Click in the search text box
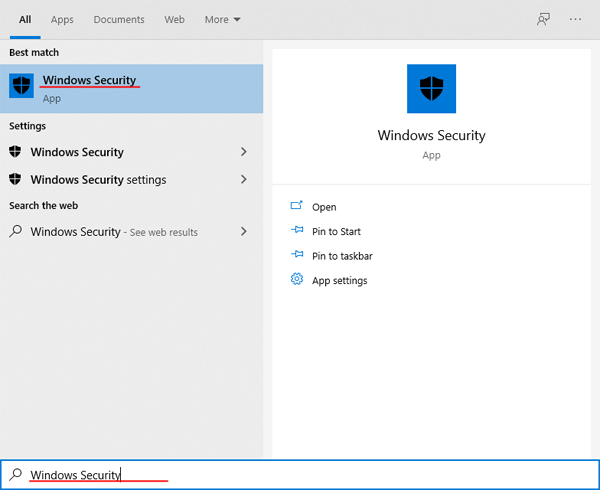Viewport: 600px width, 490px height. (x=300, y=475)
